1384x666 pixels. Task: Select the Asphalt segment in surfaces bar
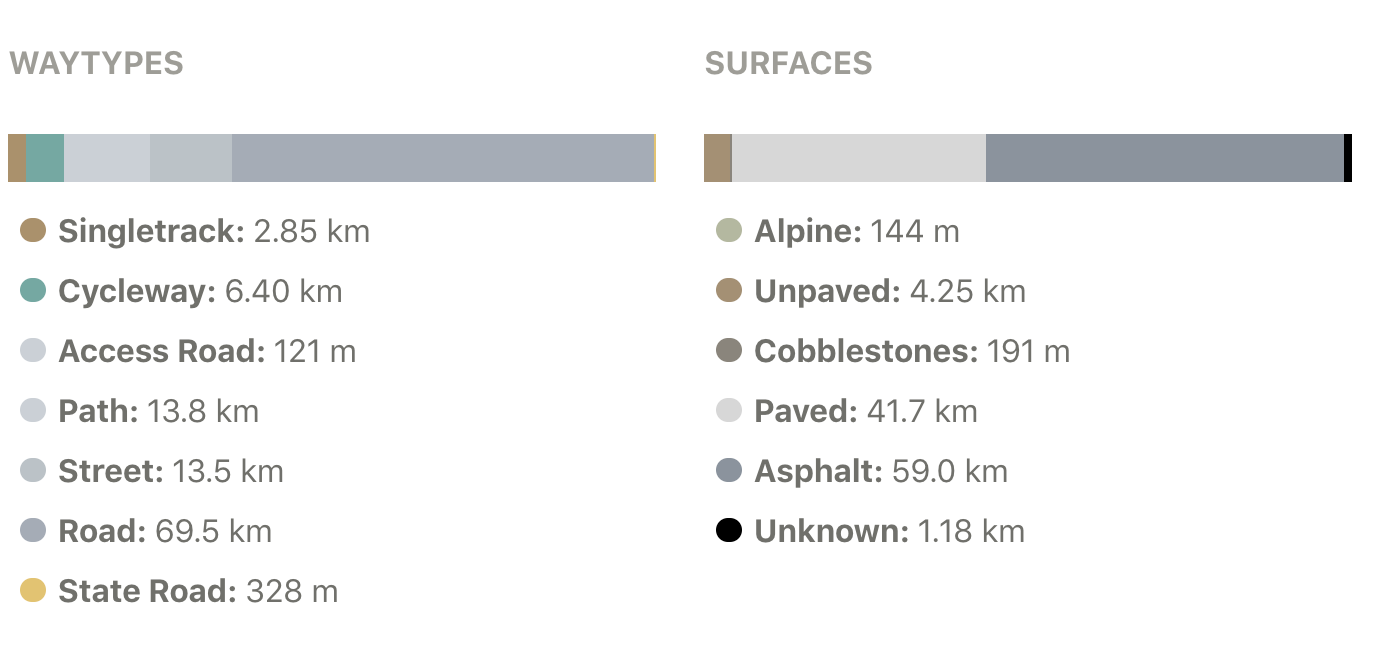point(1165,158)
